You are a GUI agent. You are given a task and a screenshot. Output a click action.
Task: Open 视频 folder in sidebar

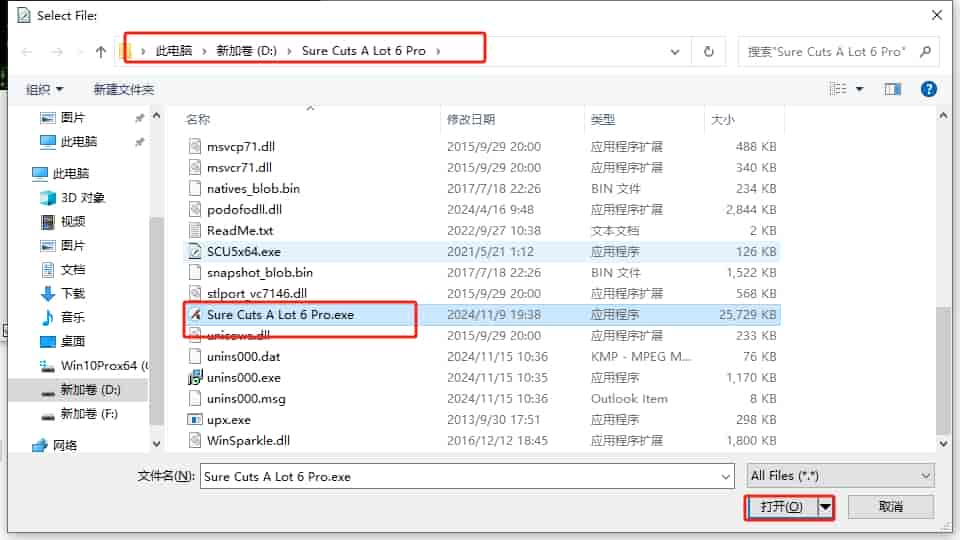coord(73,221)
